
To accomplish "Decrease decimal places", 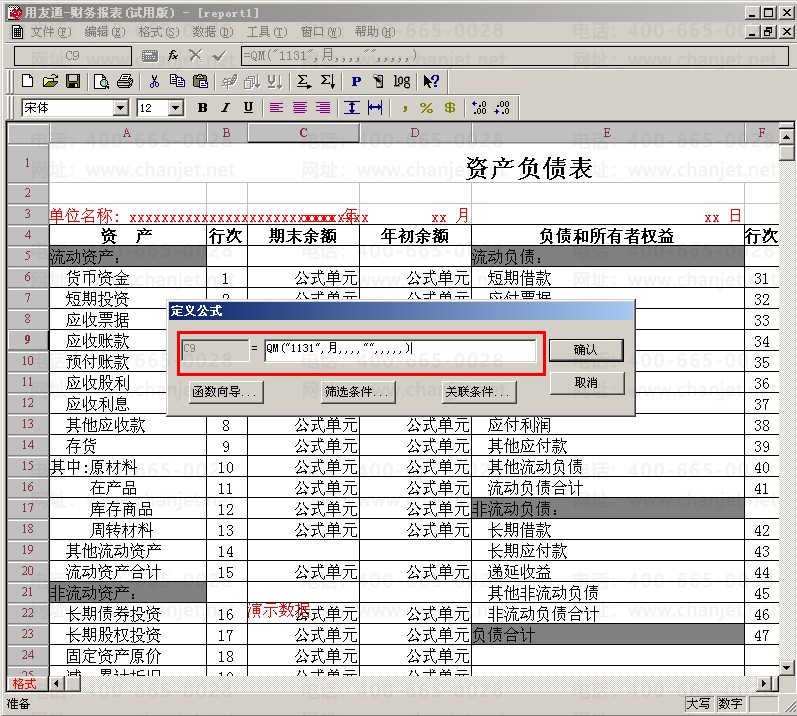I will [x=502, y=108].
